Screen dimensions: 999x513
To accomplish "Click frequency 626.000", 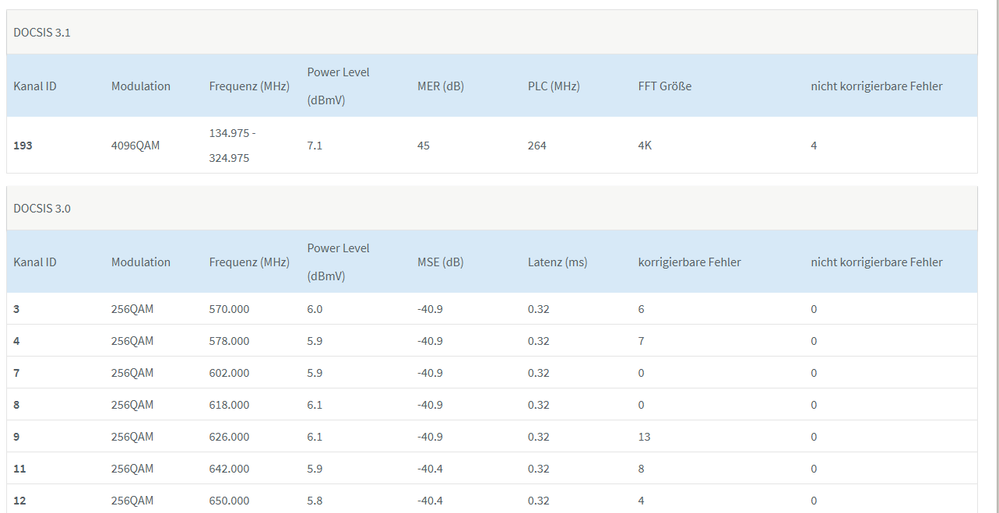I will (x=229, y=437).
